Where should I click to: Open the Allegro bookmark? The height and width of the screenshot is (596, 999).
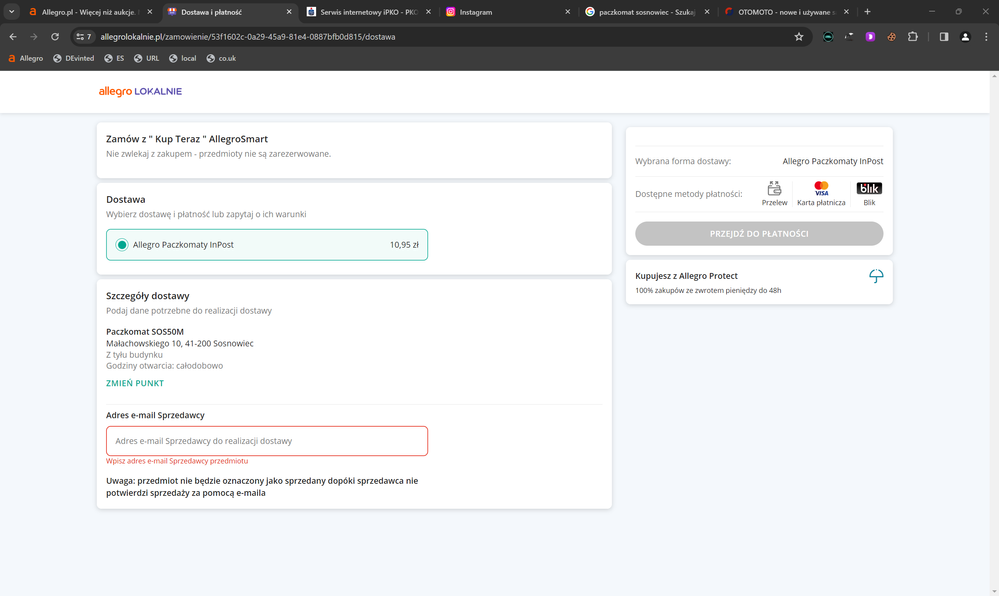[25, 58]
